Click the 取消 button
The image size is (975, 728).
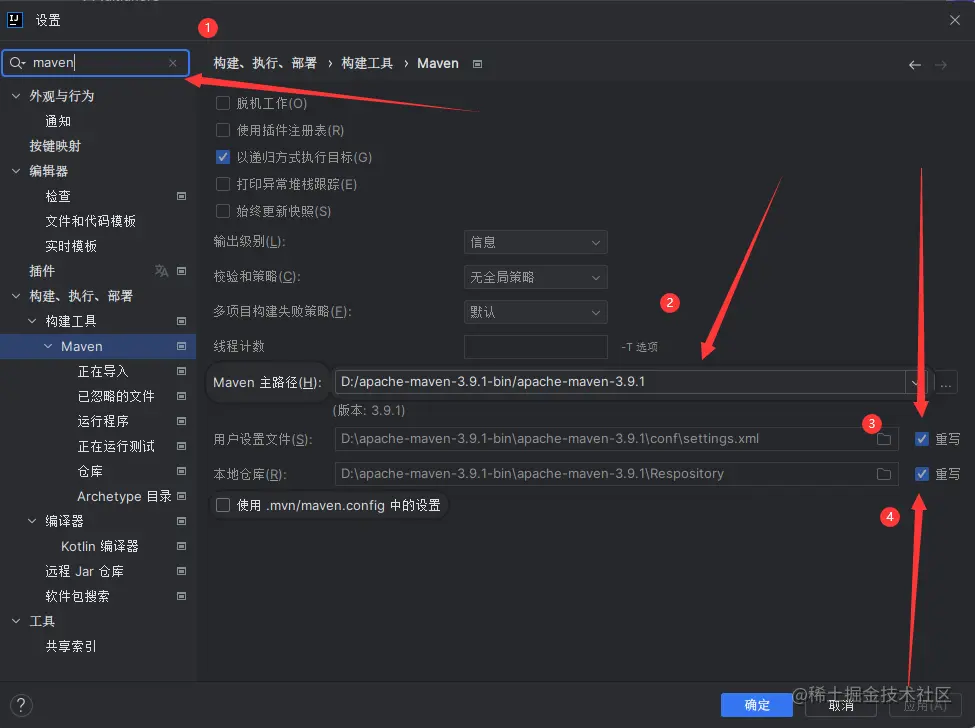(x=841, y=705)
